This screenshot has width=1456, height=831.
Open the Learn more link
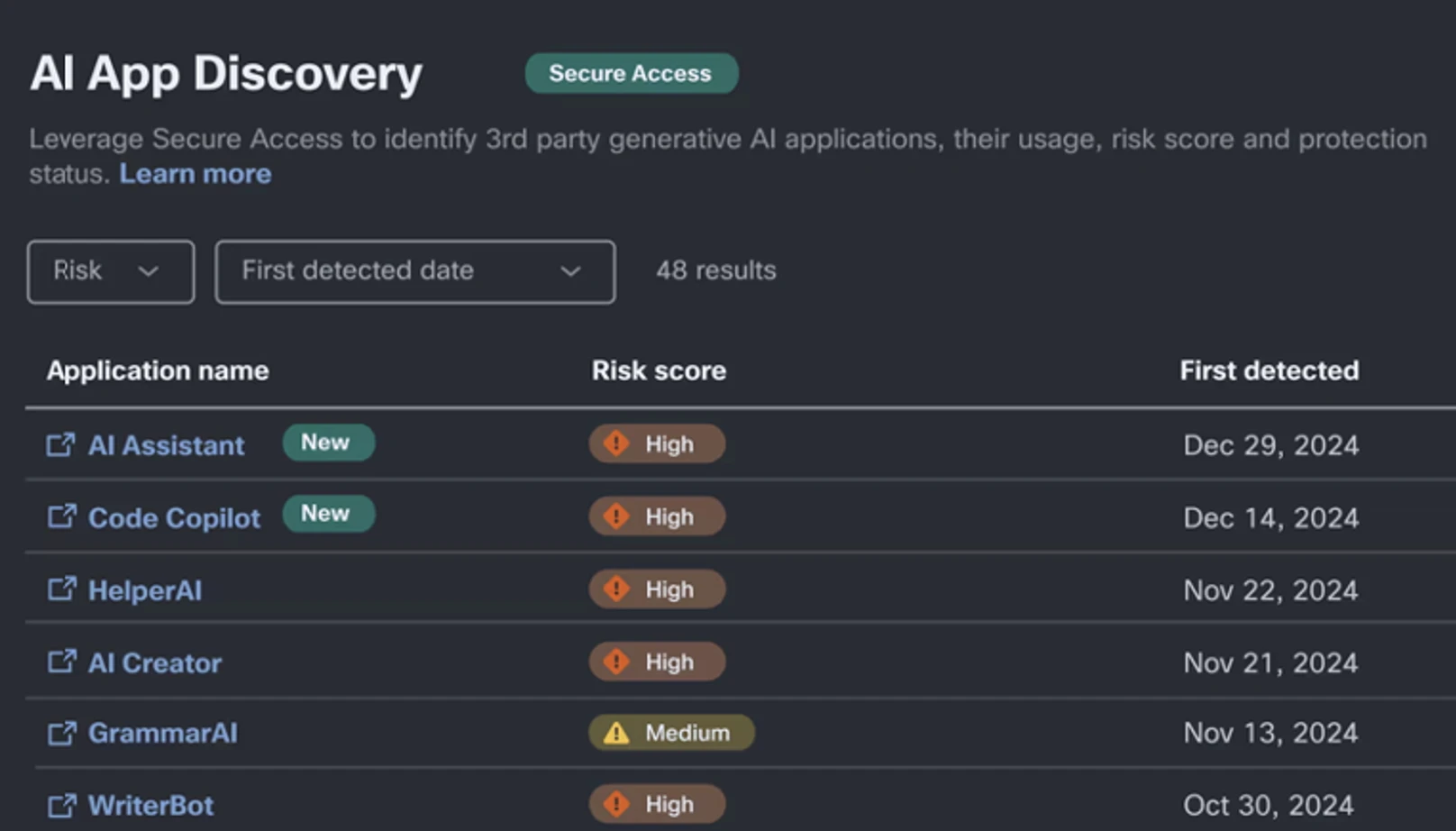(195, 172)
